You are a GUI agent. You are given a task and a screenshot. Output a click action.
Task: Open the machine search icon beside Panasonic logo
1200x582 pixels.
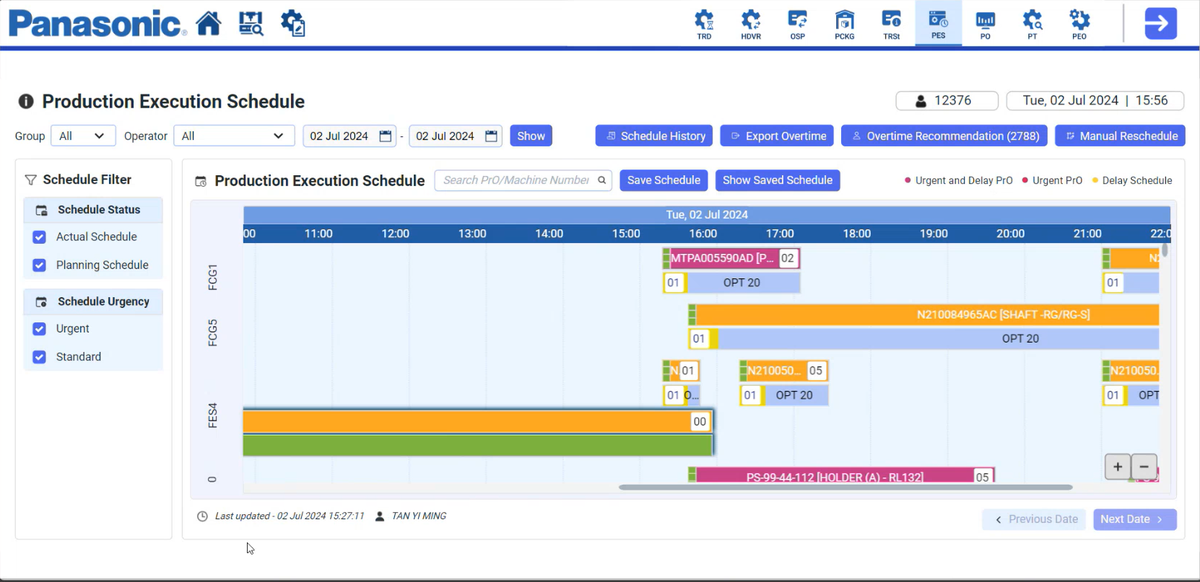pos(250,23)
